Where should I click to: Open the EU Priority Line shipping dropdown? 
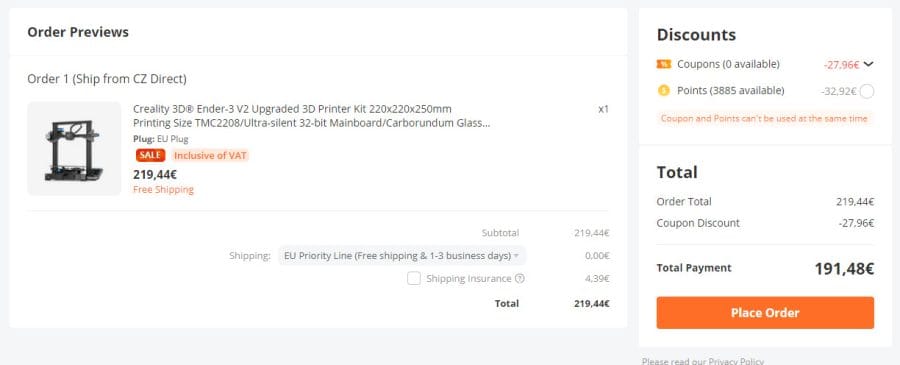[402, 256]
